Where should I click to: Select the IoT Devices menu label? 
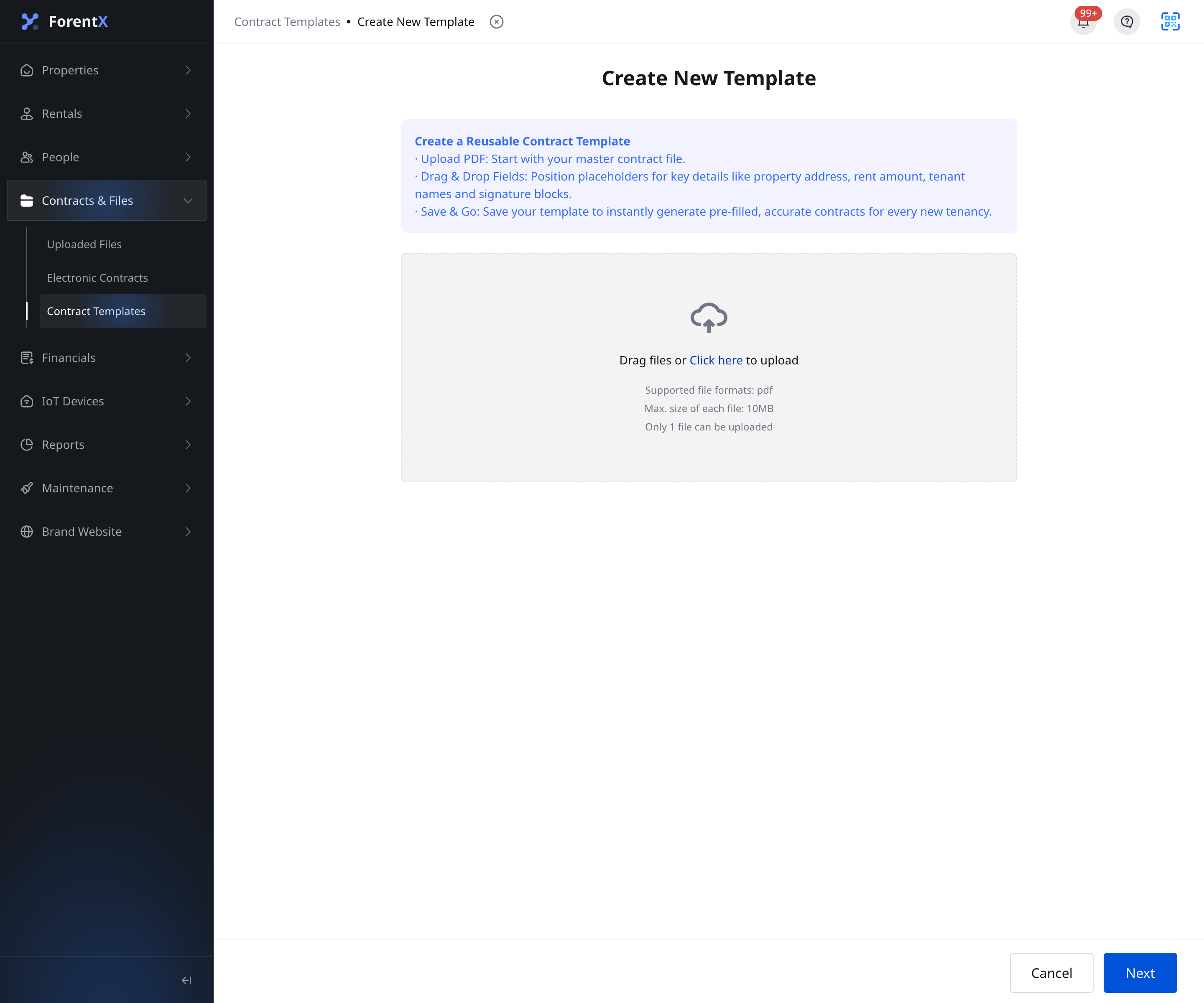[x=73, y=401]
